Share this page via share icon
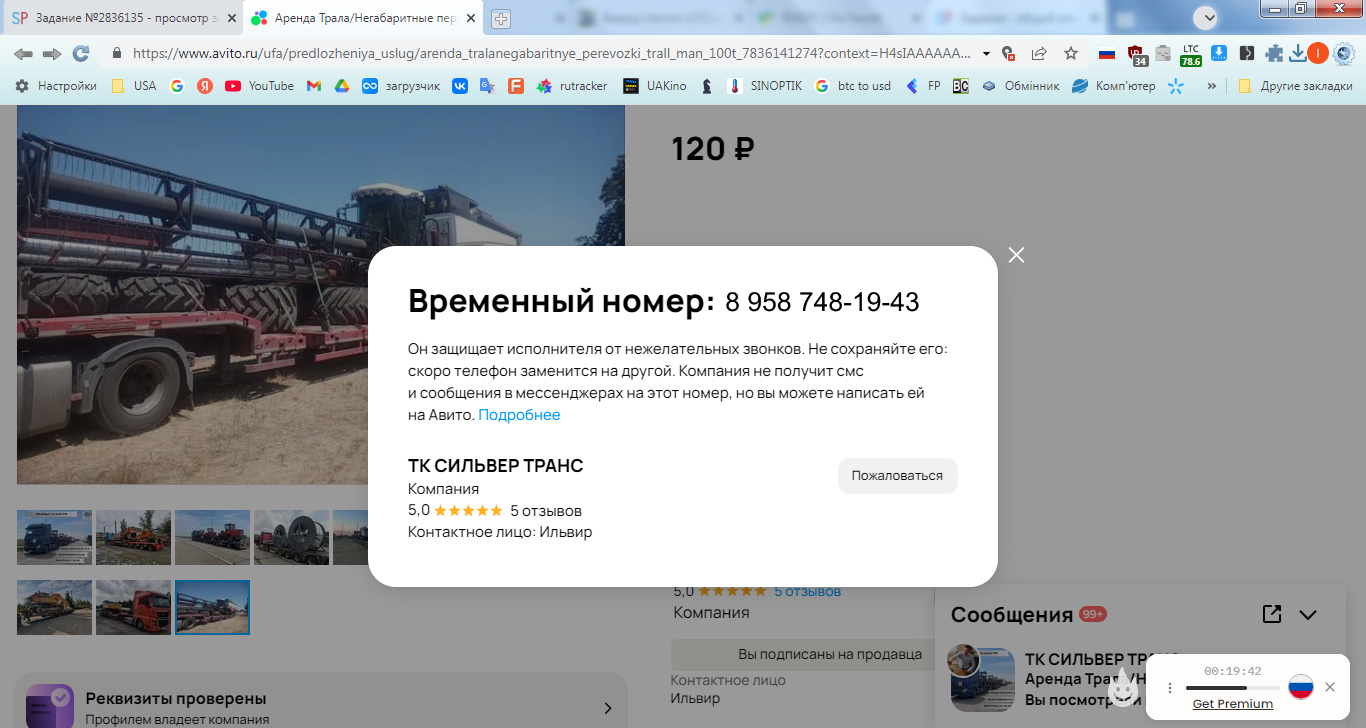The image size is (1366, 728). (x=1039, y=53)
